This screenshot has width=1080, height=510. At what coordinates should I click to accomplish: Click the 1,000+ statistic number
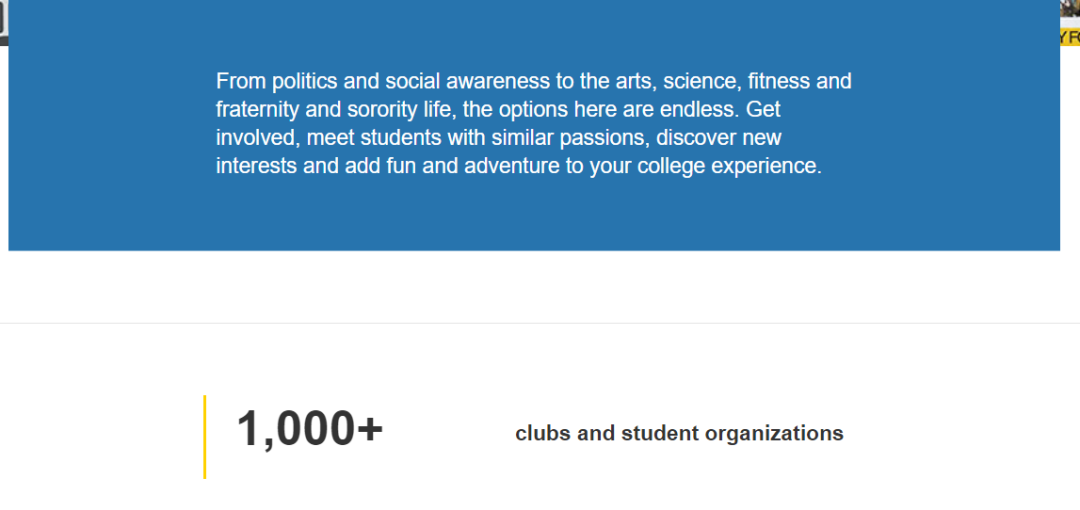pyautogui.click(x=309, y=430)
